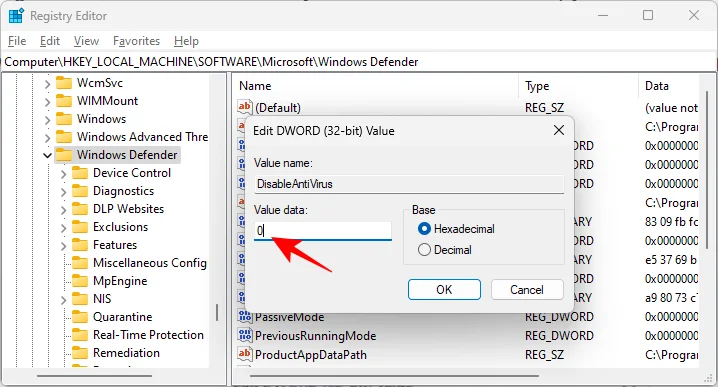Click the tree pane vertical scrollbar thumb
Viewport: 718px width, 387px height.
click(x=217, y=312)
